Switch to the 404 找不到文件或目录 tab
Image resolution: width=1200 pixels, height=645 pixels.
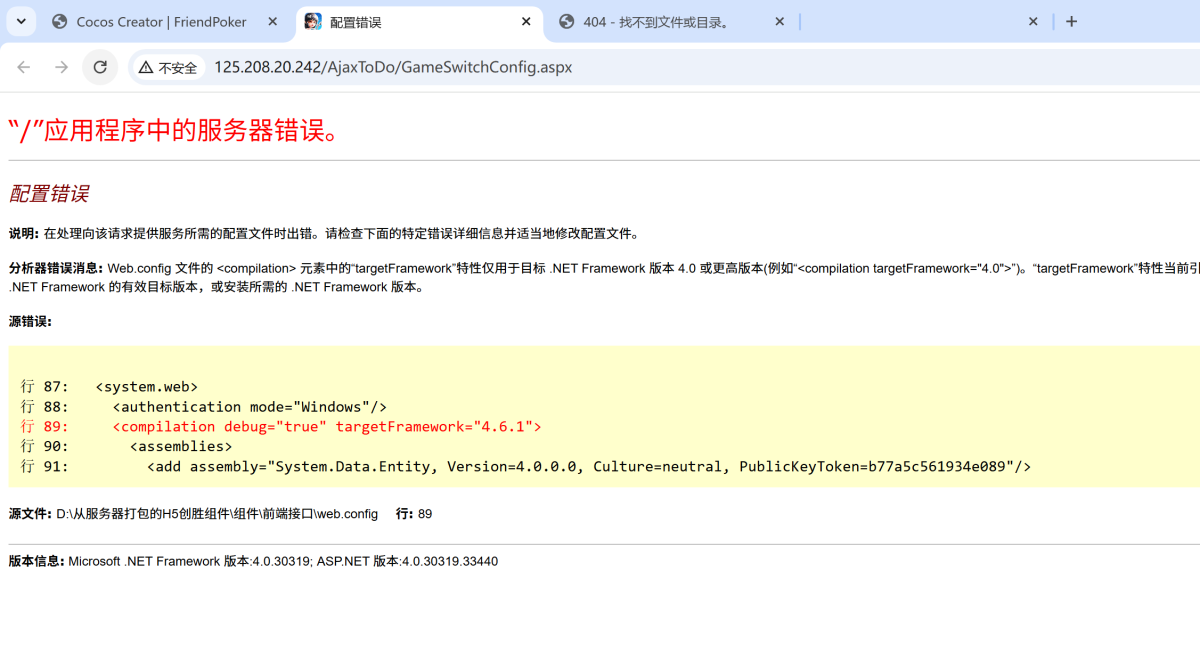point(672,22)
